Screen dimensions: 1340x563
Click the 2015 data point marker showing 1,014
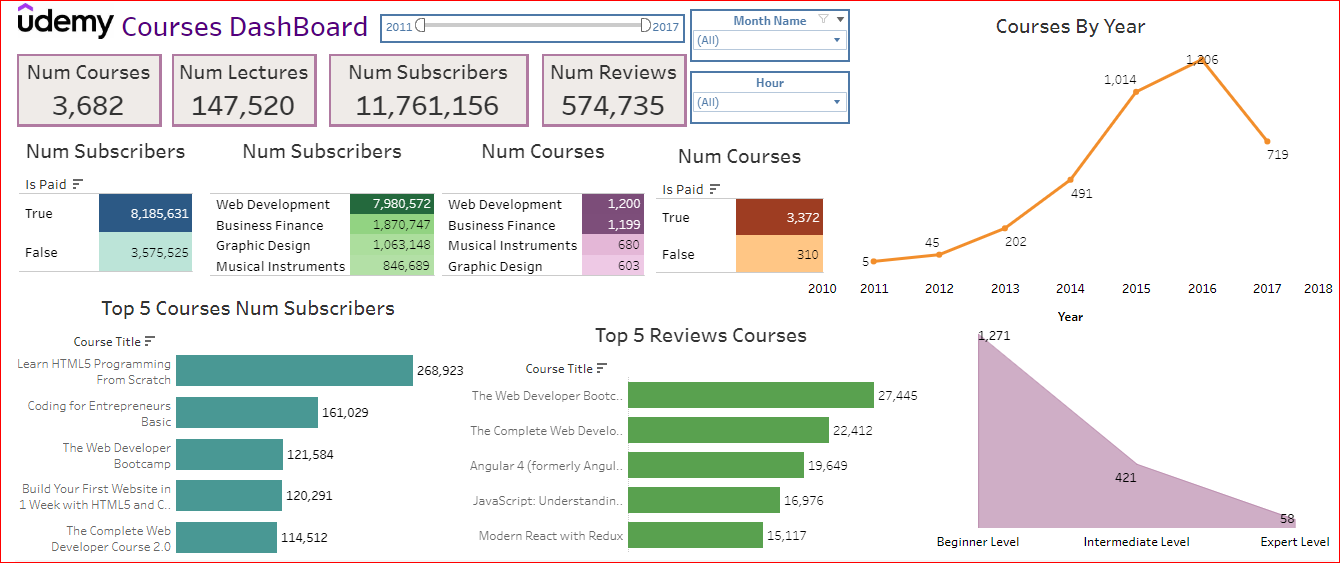point(1136,92)
